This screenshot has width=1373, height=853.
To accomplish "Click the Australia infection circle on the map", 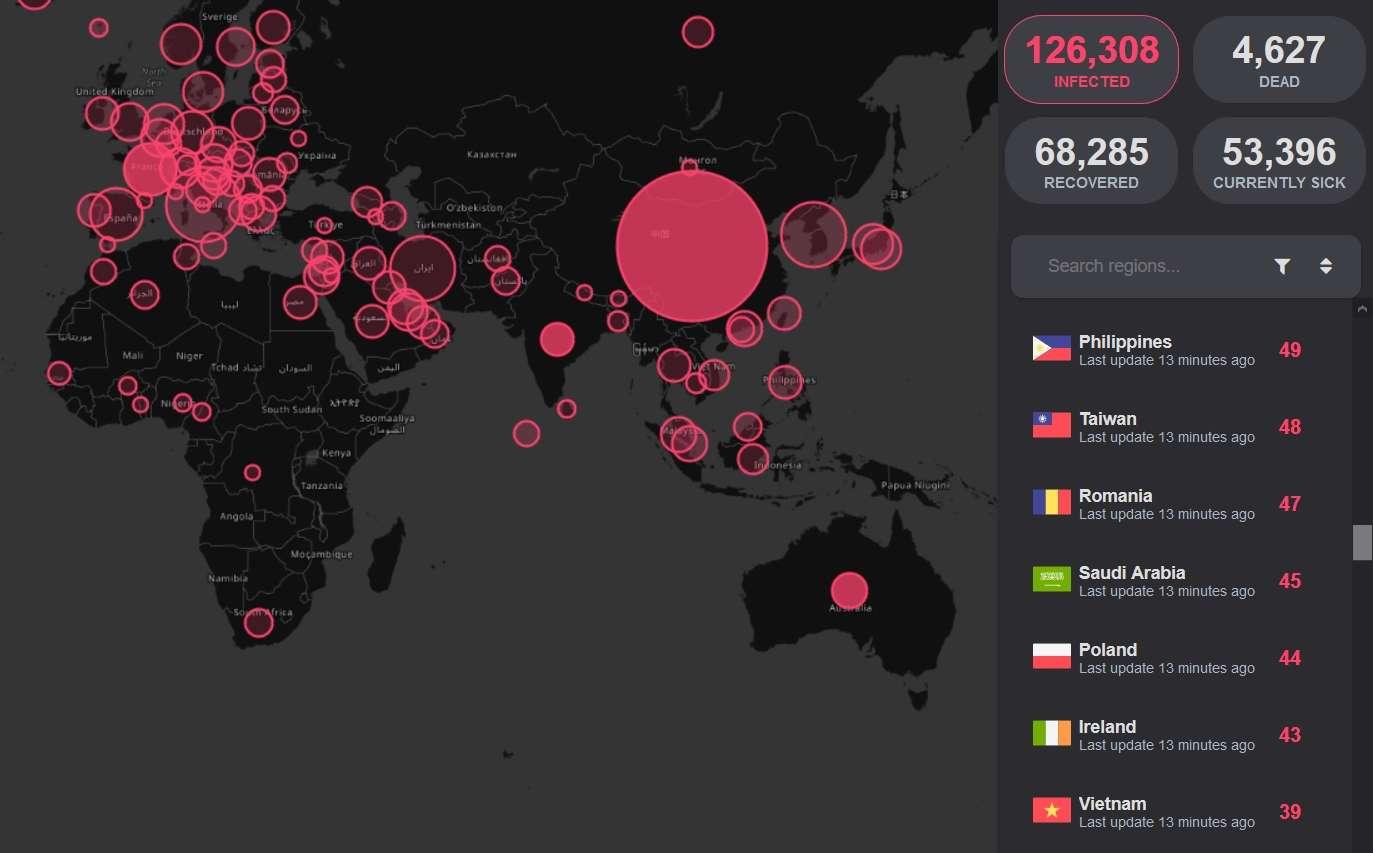I will point(849,591).
